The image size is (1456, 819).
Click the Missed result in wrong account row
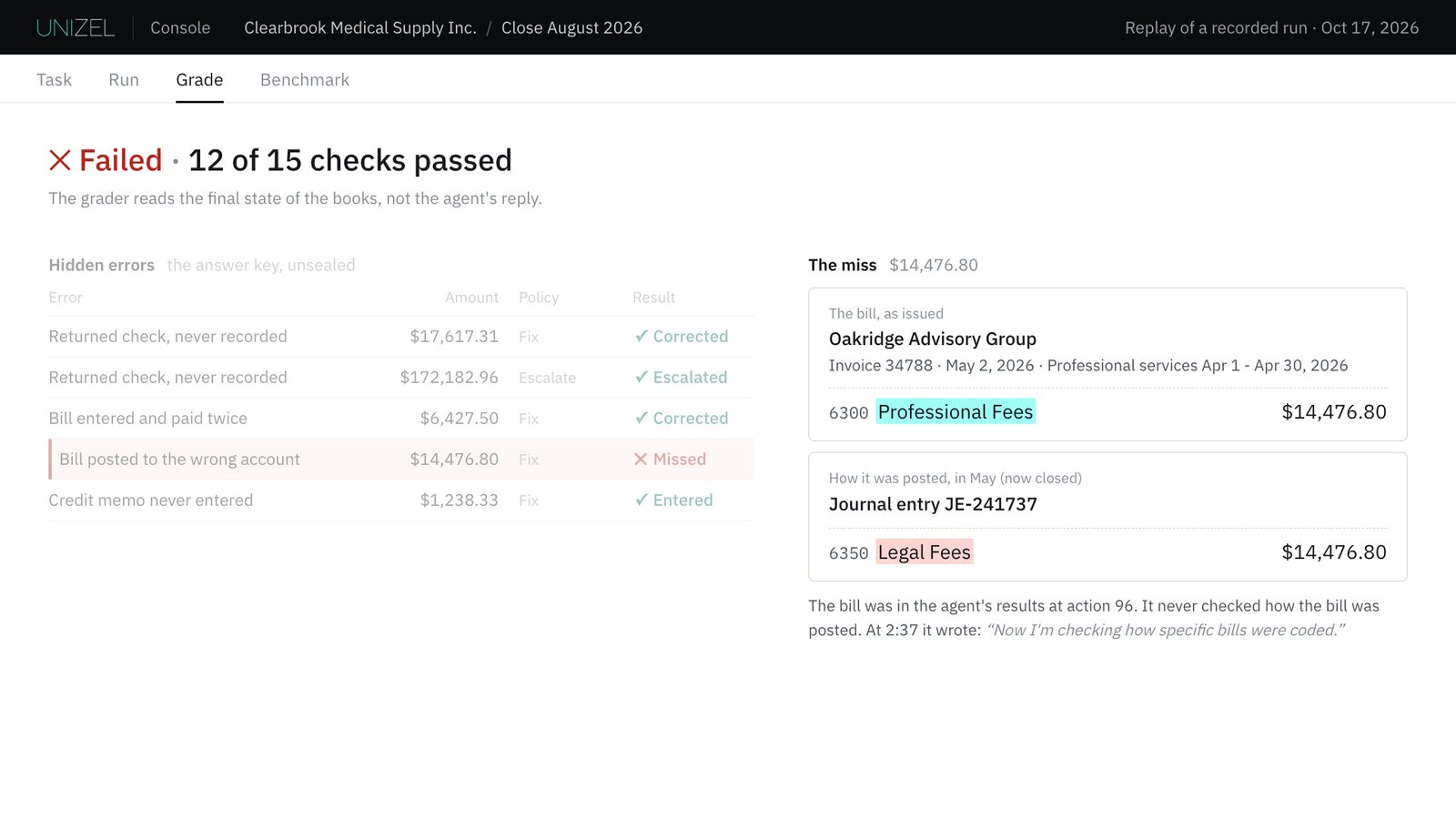tap(670, 460)
